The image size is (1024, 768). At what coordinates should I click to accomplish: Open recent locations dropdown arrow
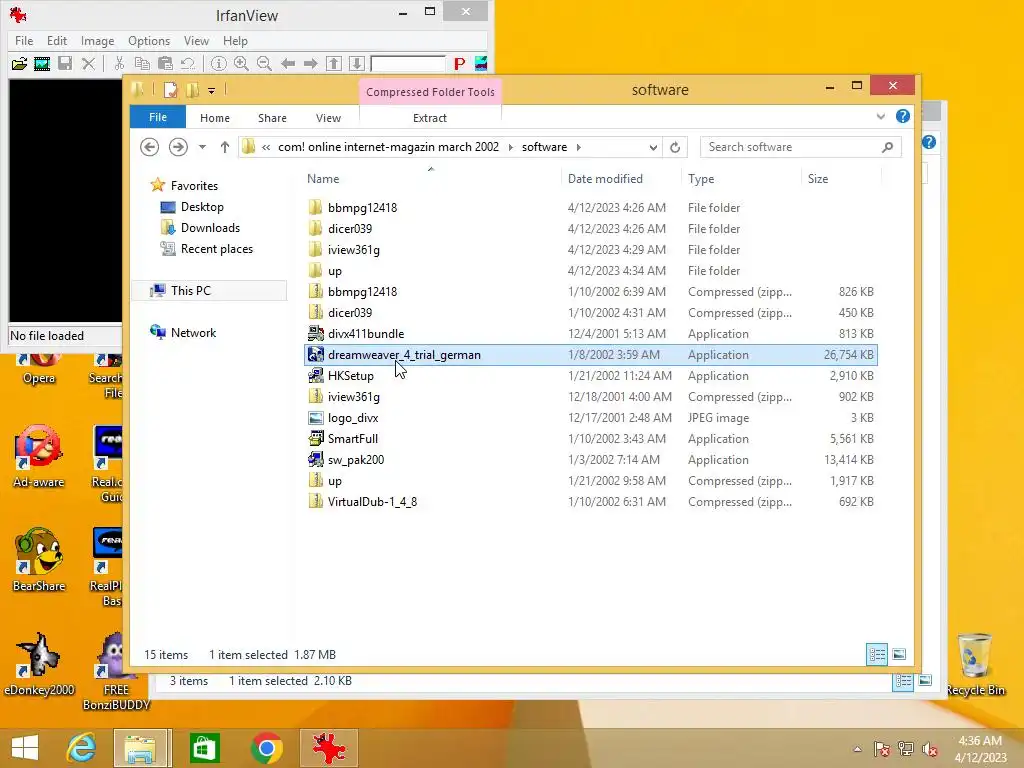point(202,147)
